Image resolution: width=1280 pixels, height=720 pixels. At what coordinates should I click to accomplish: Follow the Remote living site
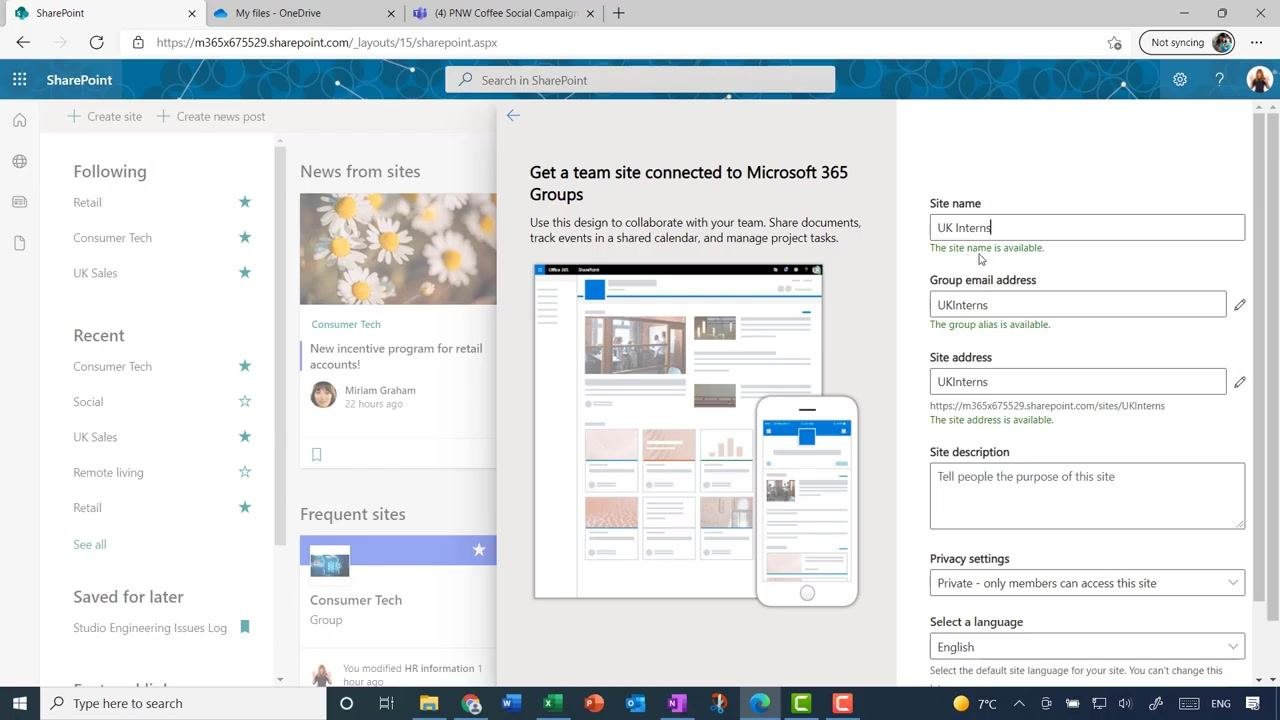click(244, 471)
